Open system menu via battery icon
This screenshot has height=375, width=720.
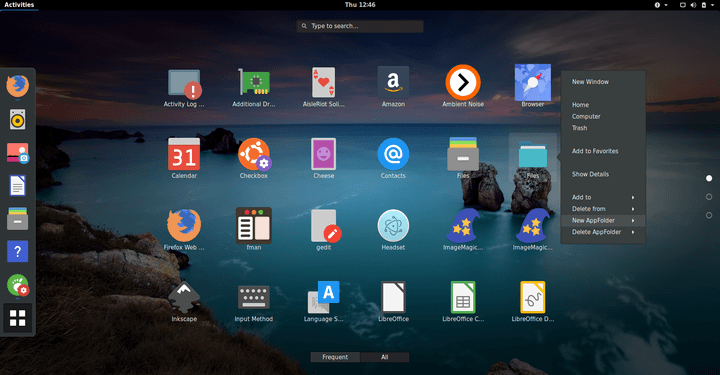(x=703, y=5)
